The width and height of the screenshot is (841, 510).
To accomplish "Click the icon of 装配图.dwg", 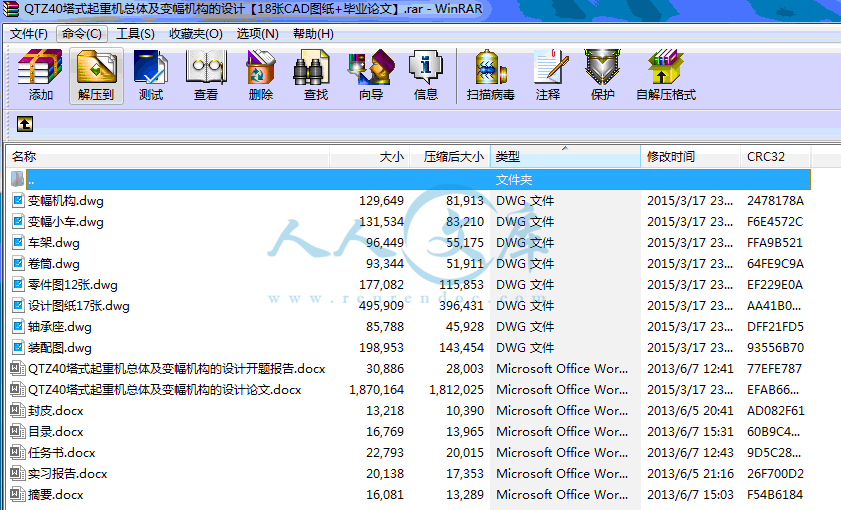I will point(18,348).
